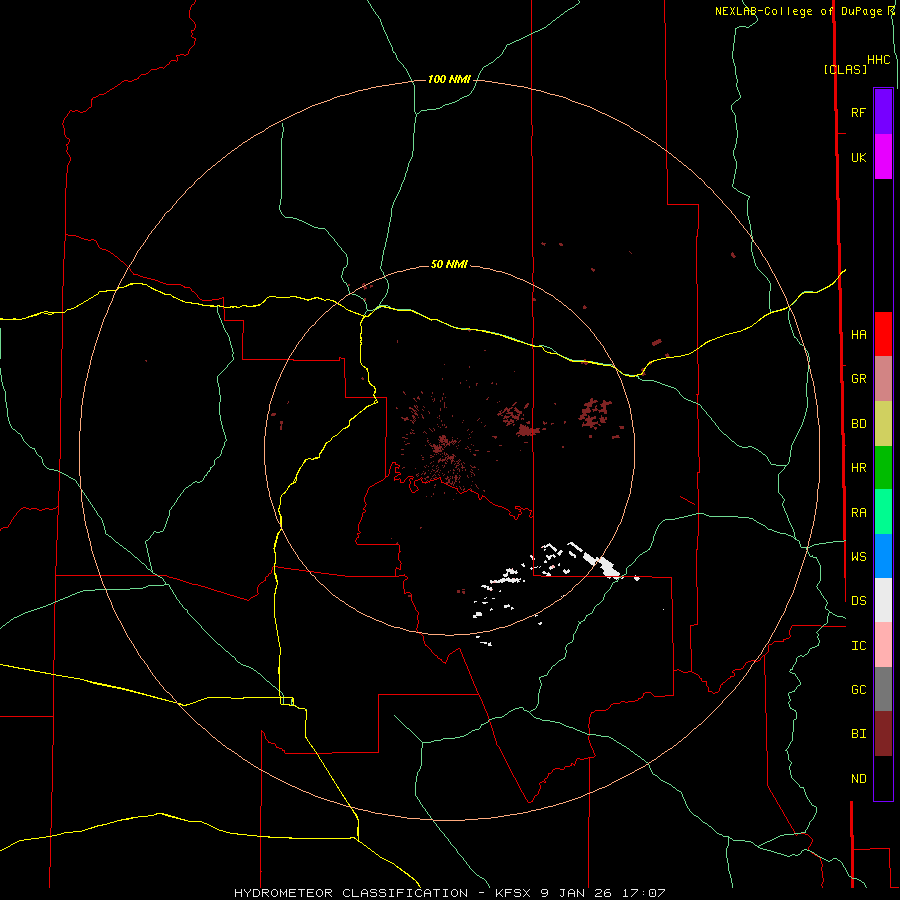Click the [CLAS] units label

[x=845, y=69]
